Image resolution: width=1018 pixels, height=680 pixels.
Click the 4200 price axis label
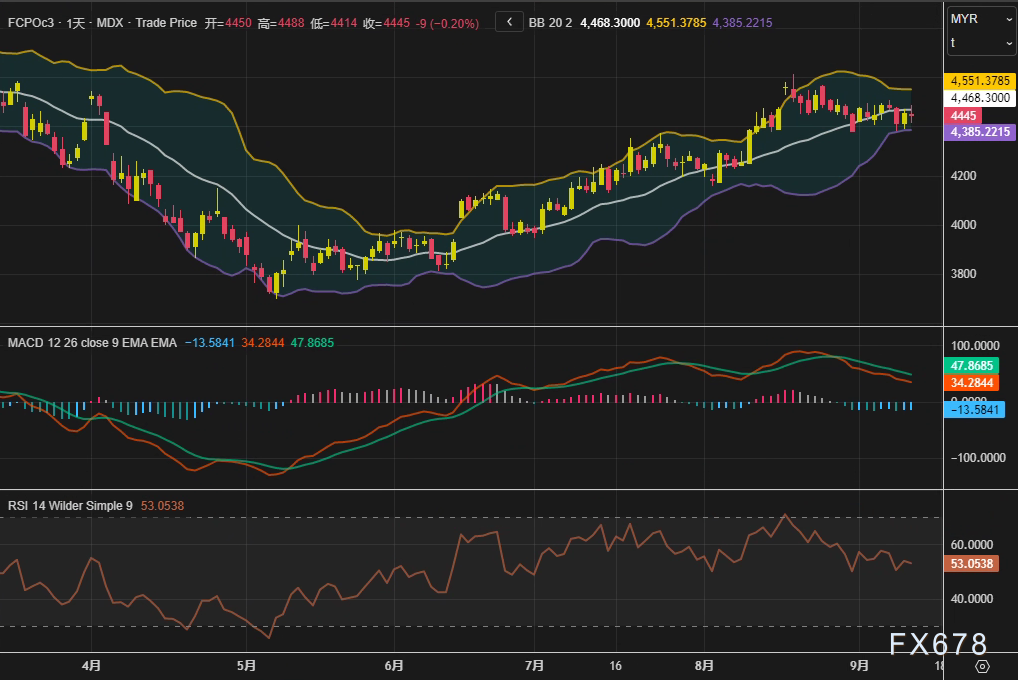pos(966,176)
